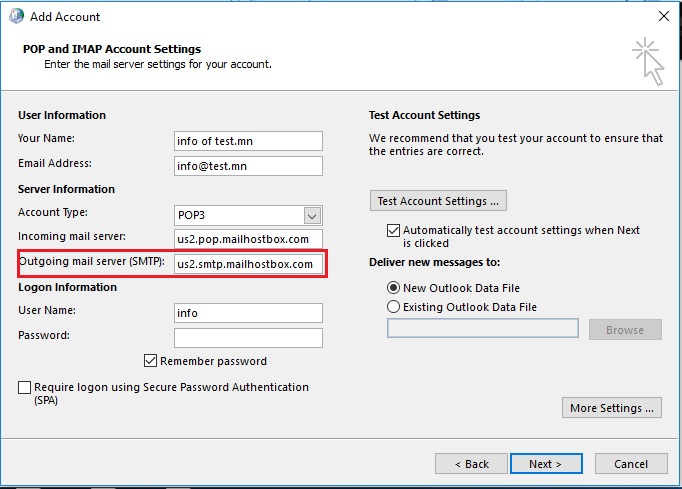Screen dimensions: 682x489
Task: Go to the Next step
Action: click(x=546, y=464)
